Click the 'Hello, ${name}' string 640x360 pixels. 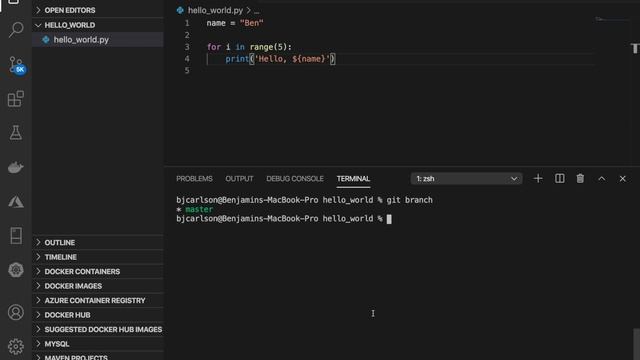[292, 59]
